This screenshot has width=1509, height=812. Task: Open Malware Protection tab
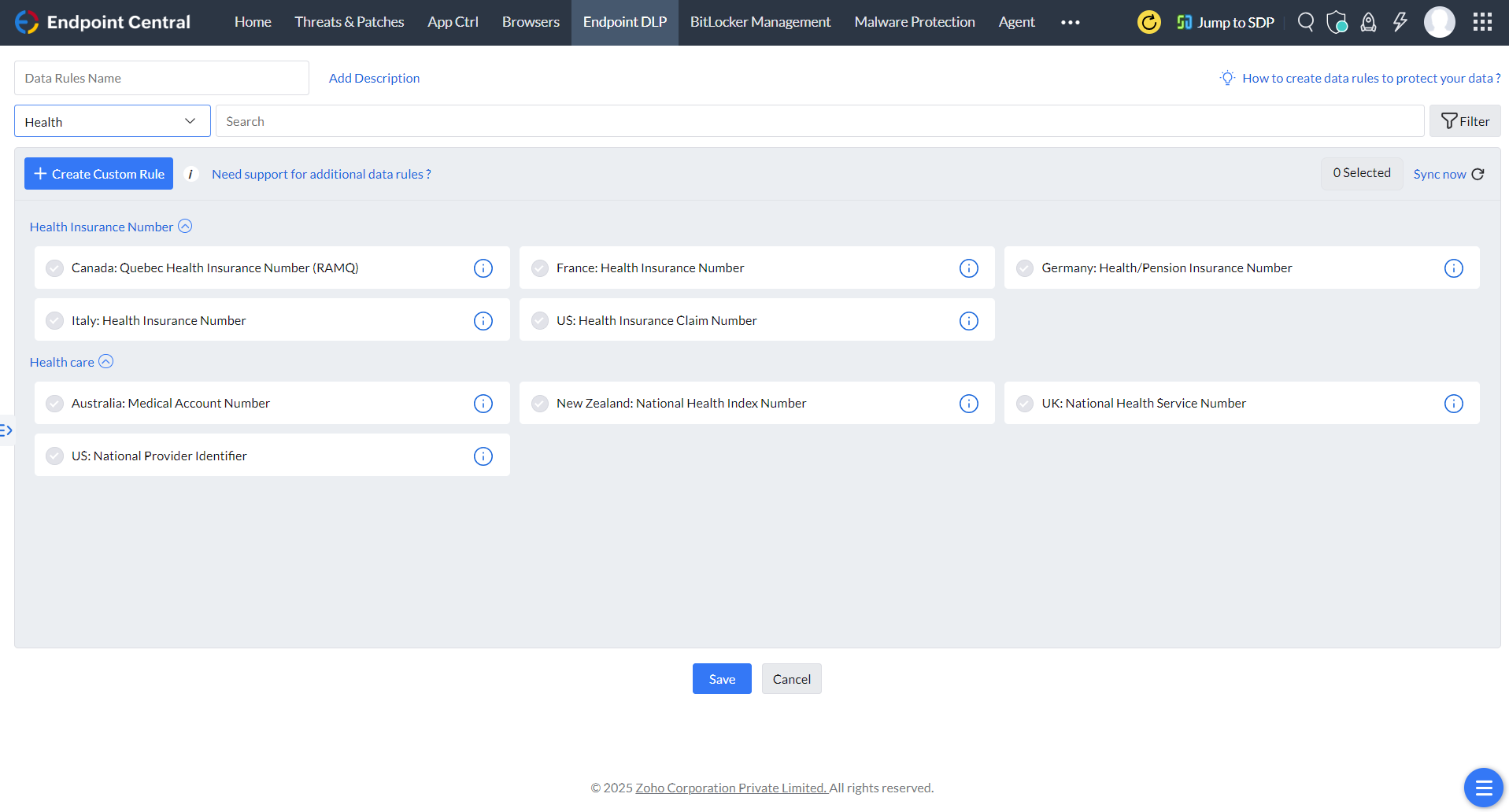point(915,22)
